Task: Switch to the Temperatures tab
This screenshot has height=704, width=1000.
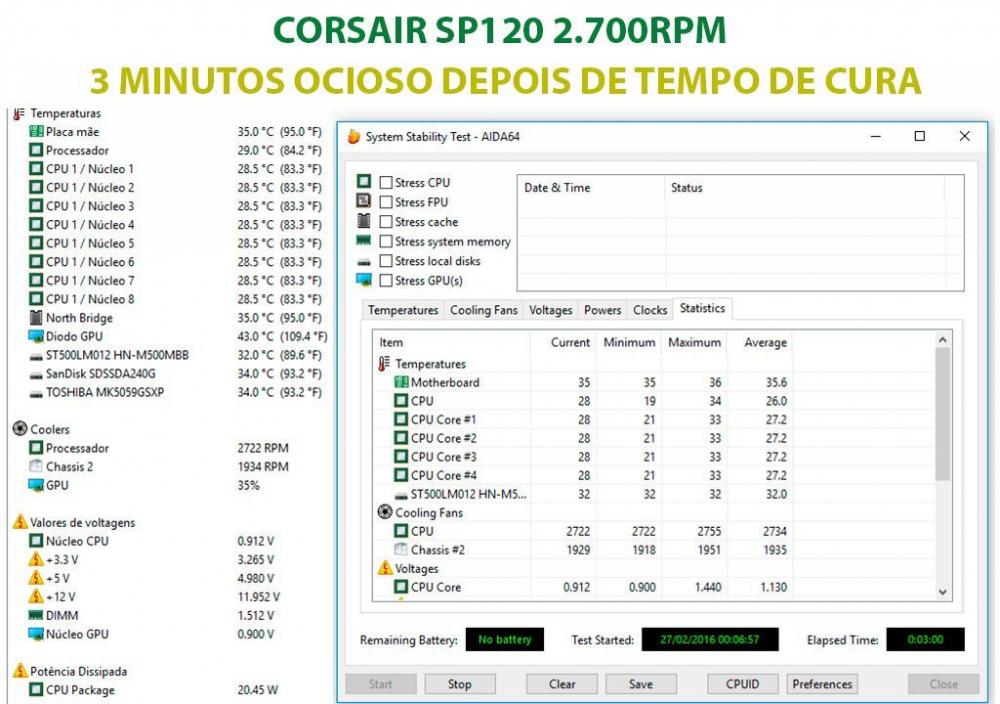Action: pos(403,310)
